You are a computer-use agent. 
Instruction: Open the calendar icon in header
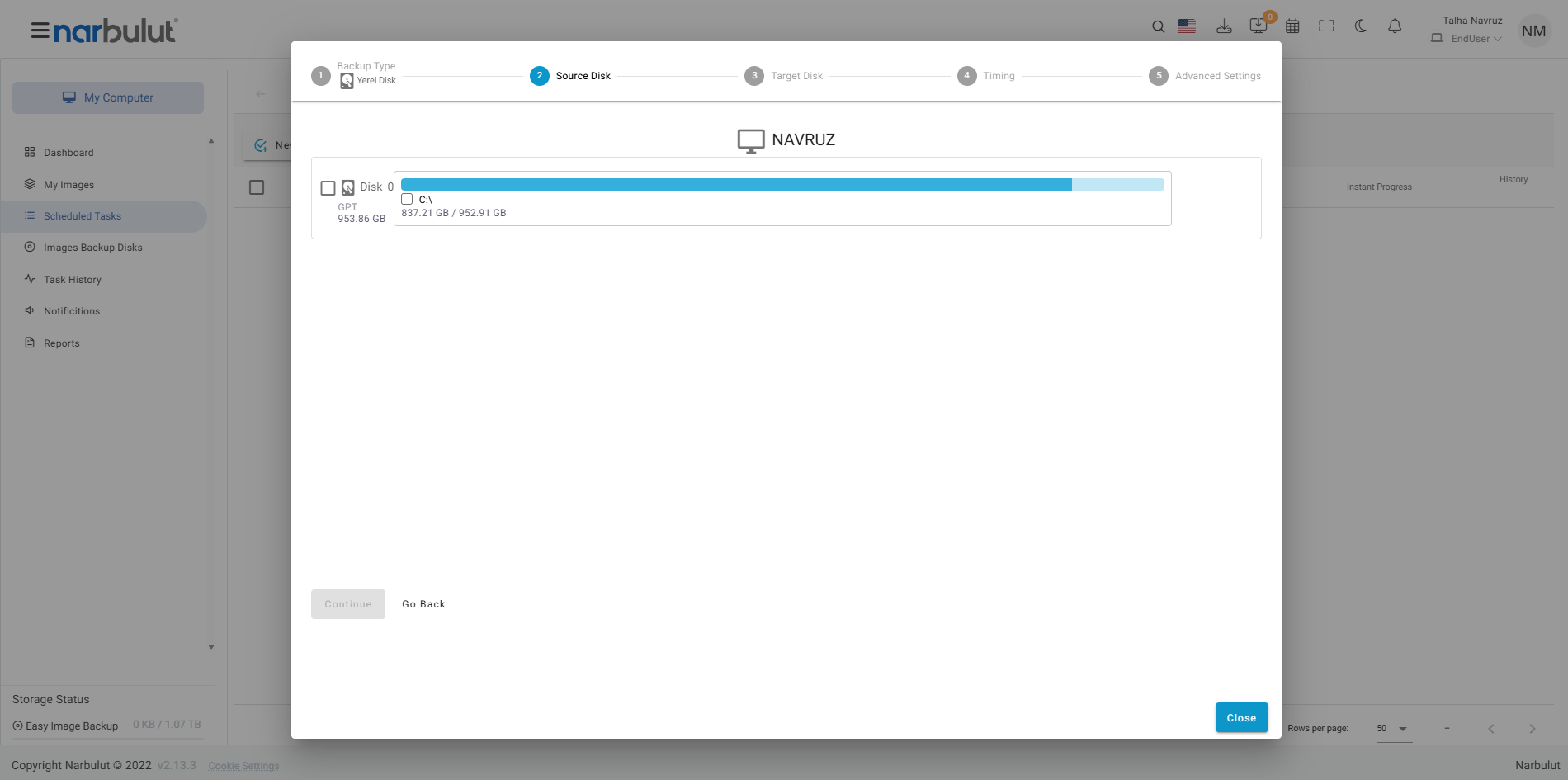pos(1292,26)
